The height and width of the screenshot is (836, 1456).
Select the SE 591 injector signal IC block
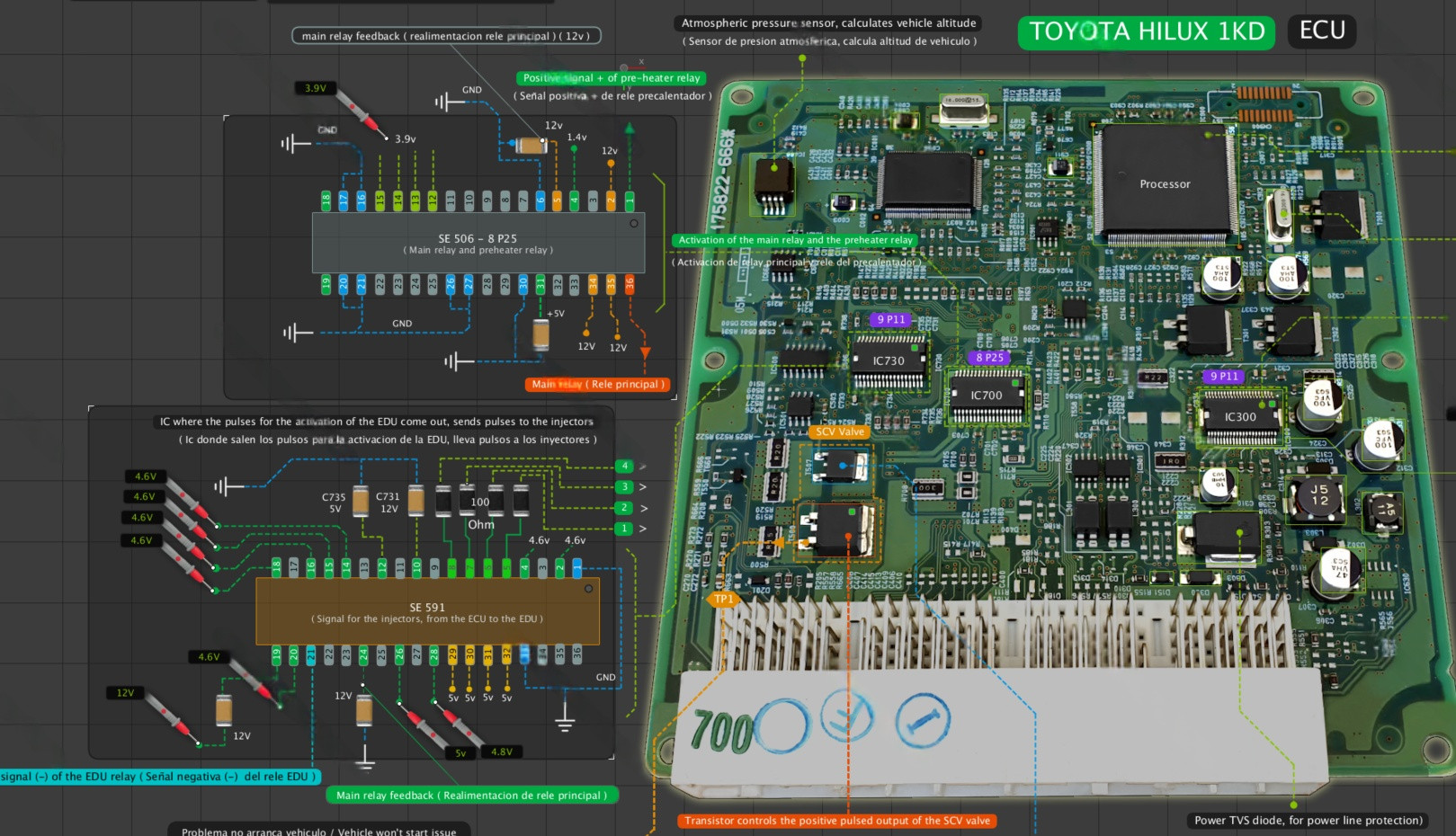(427, 611)
